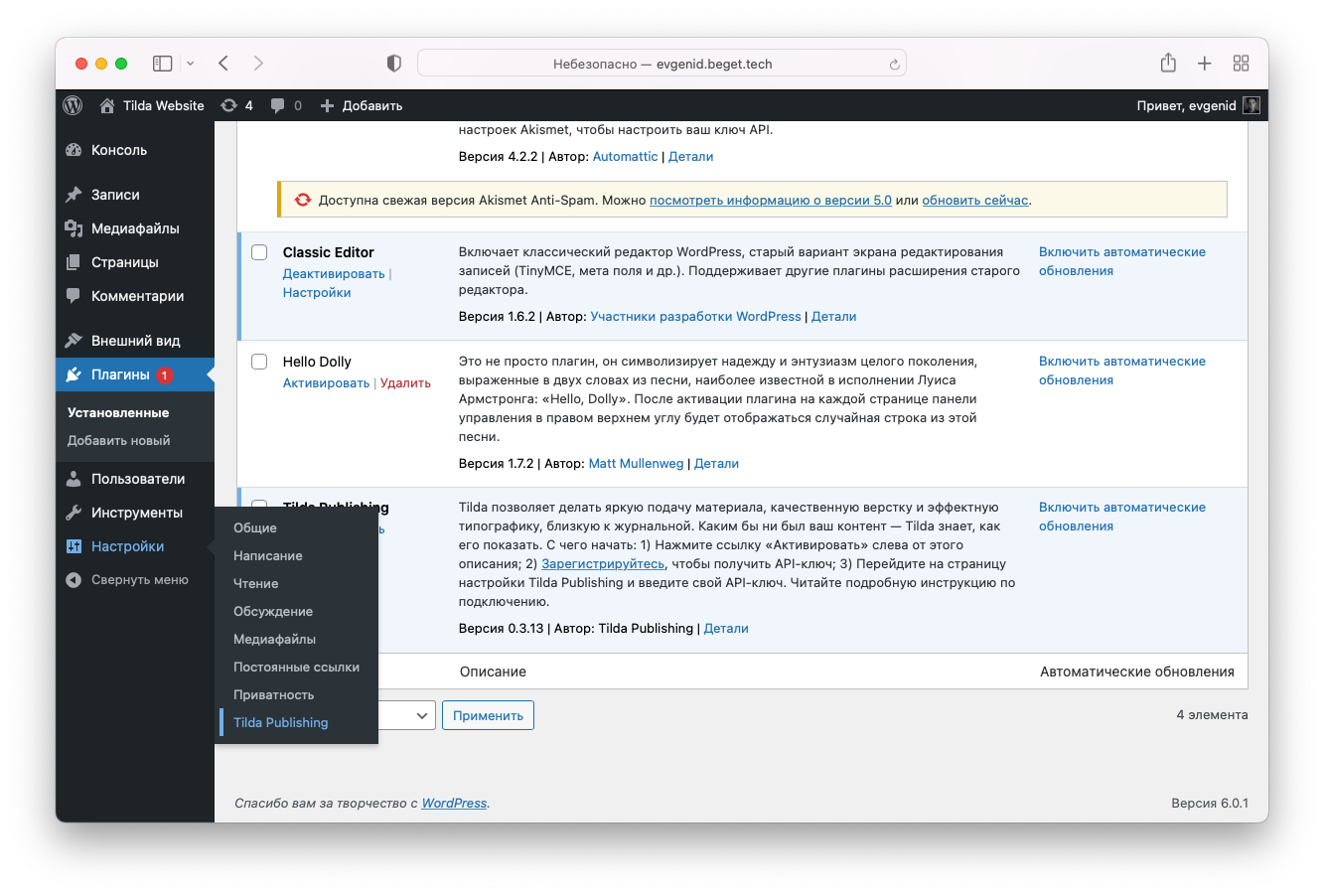Click the Привет, evgenid greeting
The width and height of the screenshot is (1324, 896).
click(x=1187, y=105)
